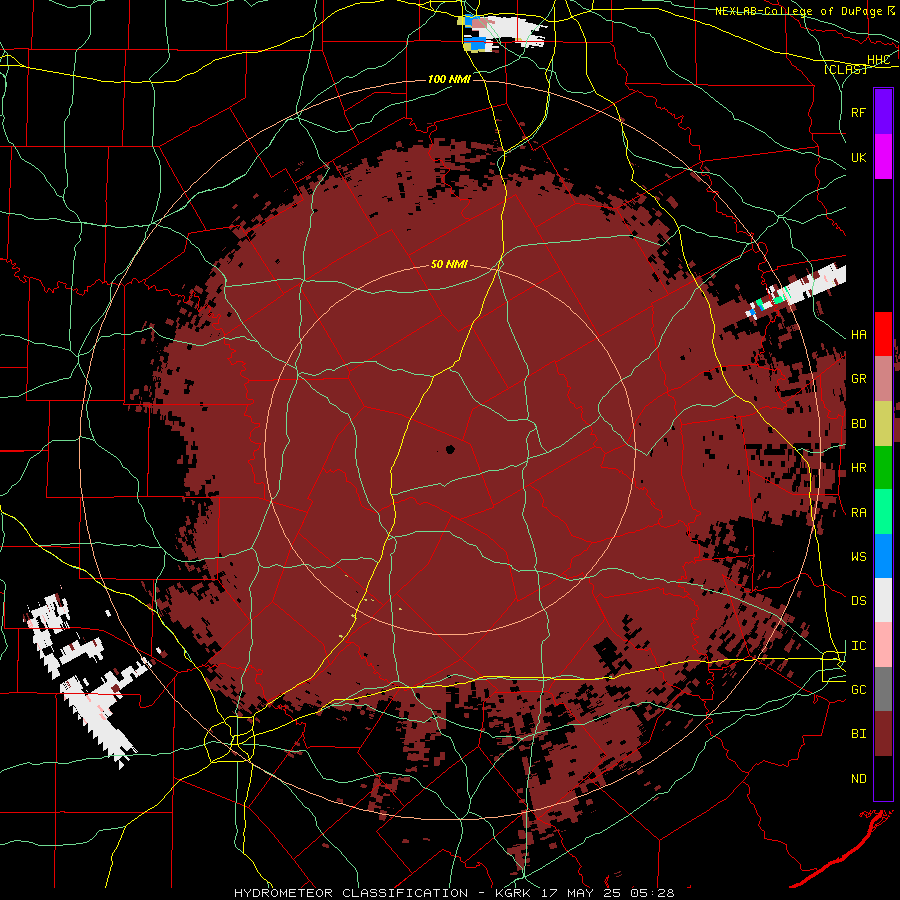Click the ND black legend swatch
Screen dimensions: 900x900
(883, 778)
